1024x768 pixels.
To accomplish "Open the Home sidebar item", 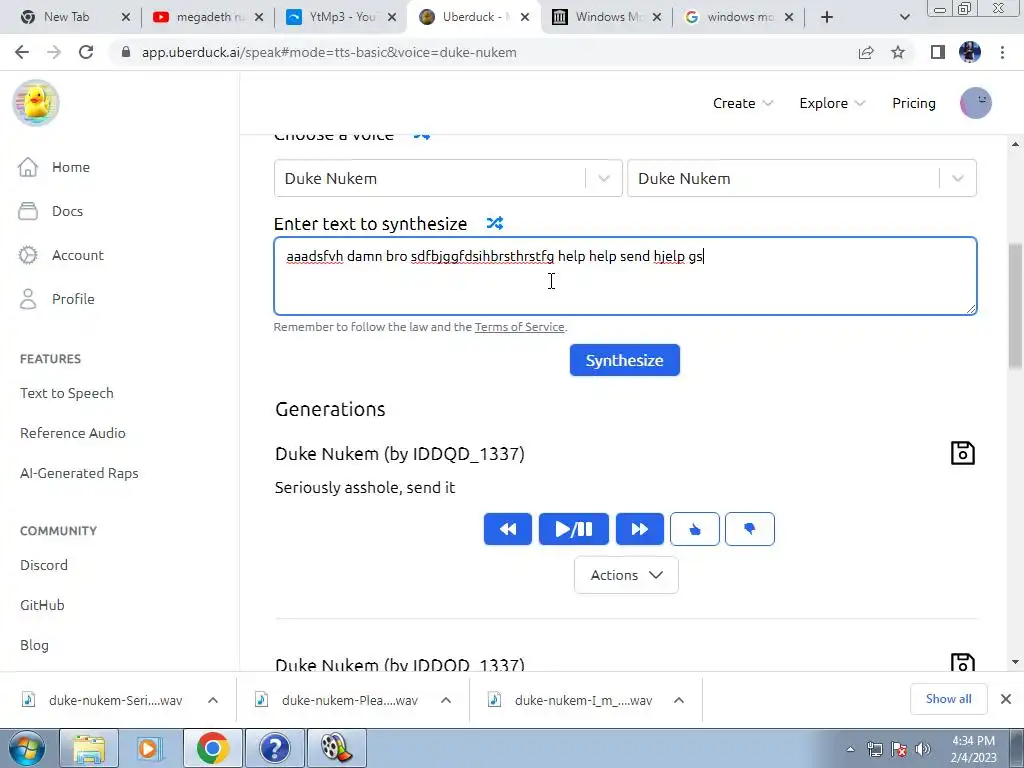I will pyautogui.click(x=54, y=167).
